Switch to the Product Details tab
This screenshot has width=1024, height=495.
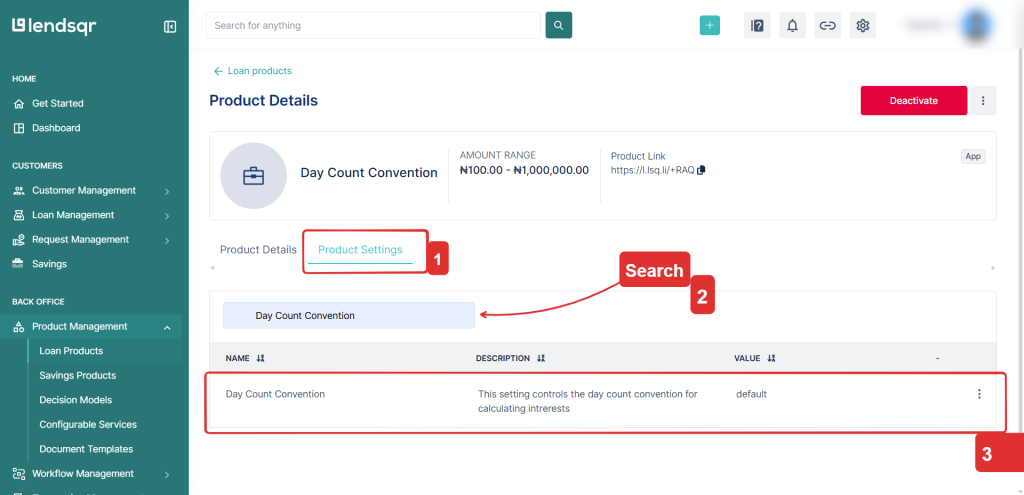pos(258,249)
